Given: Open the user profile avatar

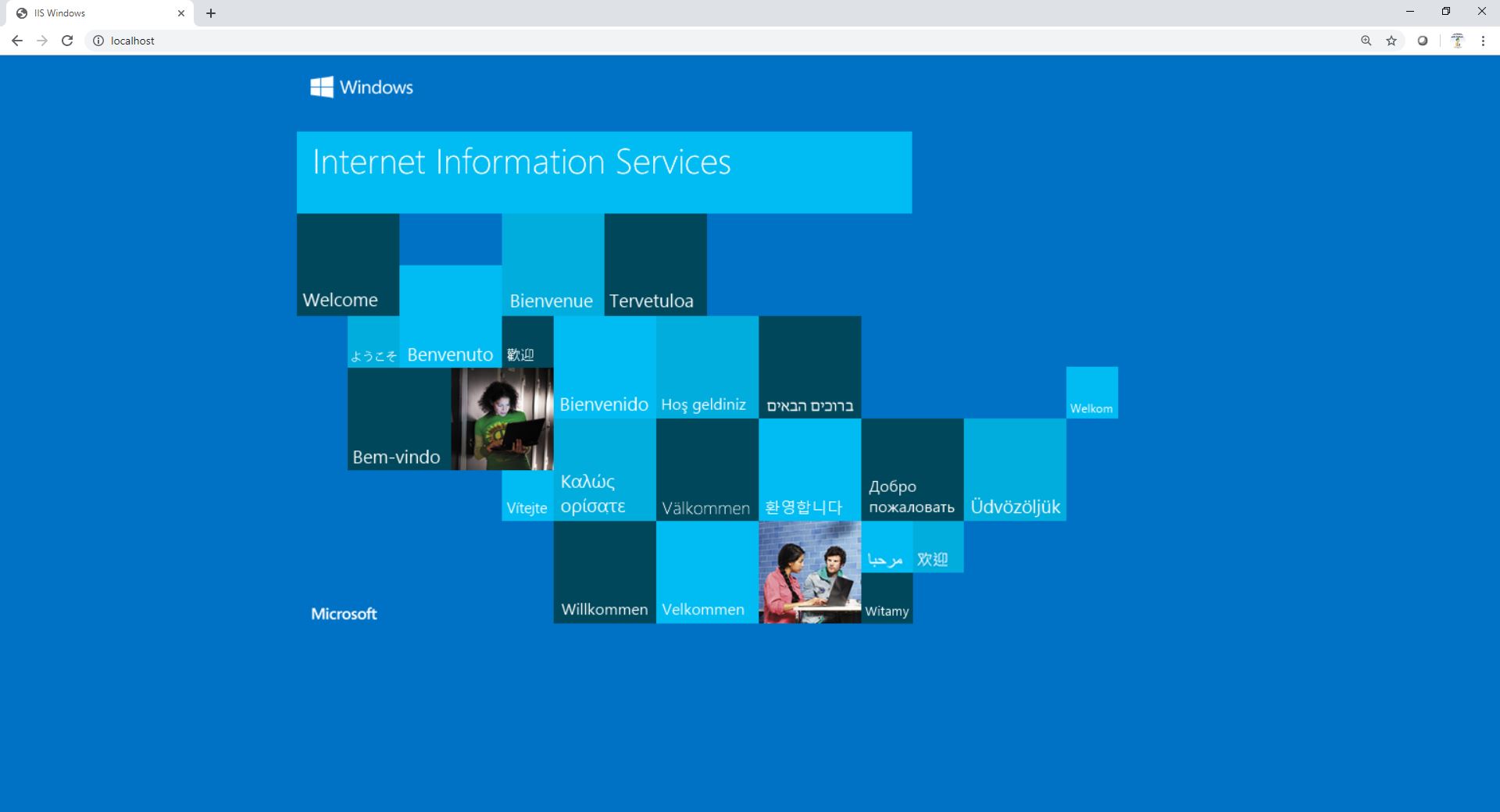Looking at the screenshot, I should click(x=1457, y=41).
